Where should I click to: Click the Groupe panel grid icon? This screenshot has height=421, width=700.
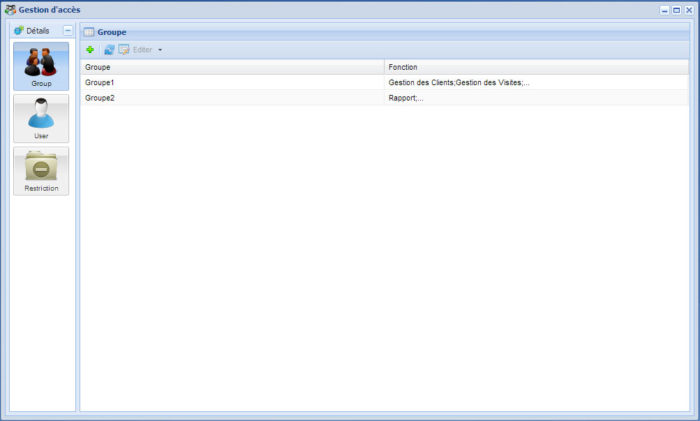[89, 32]
